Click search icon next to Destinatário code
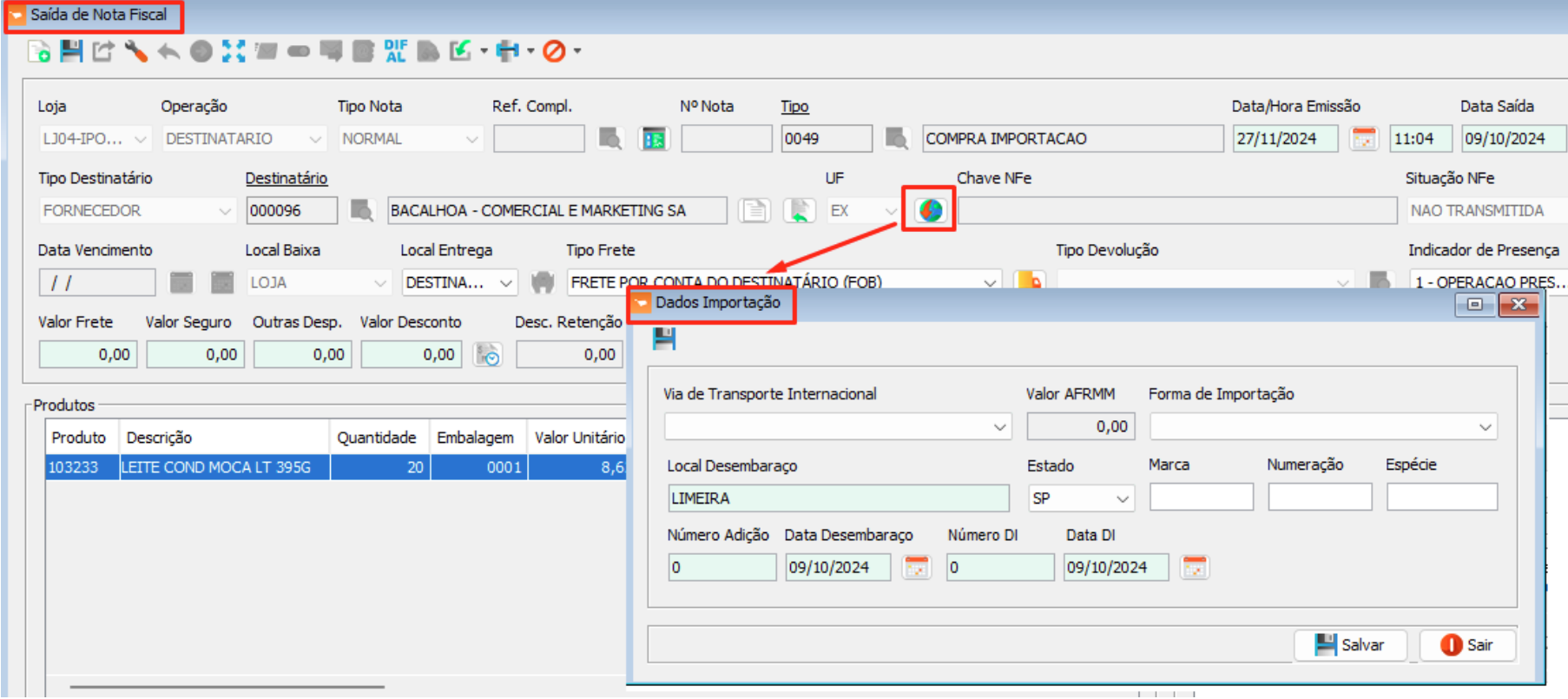Image resolution: width=1568 pixels, height=699 pixels. (x=361, y=210)
